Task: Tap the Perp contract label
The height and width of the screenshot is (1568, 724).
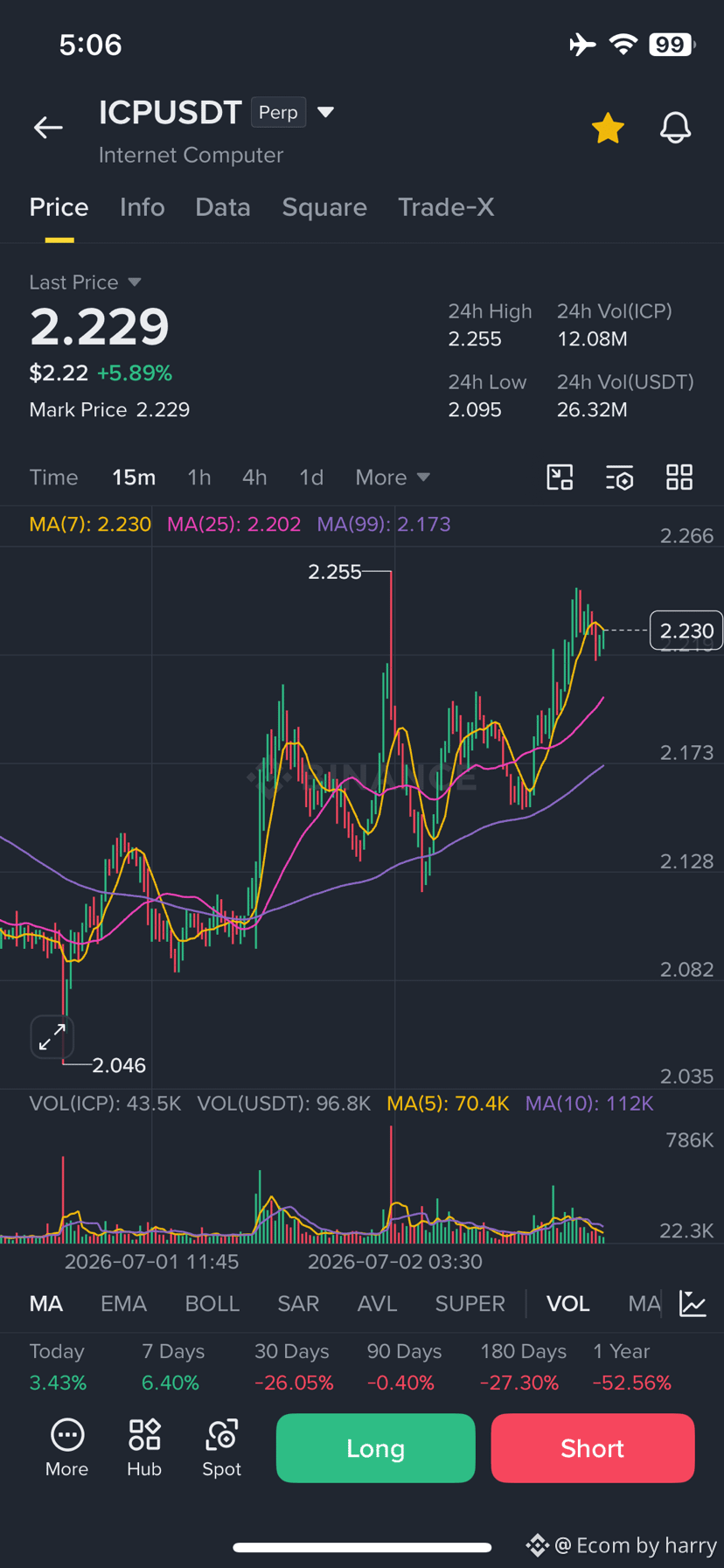Action: (279, 113)
